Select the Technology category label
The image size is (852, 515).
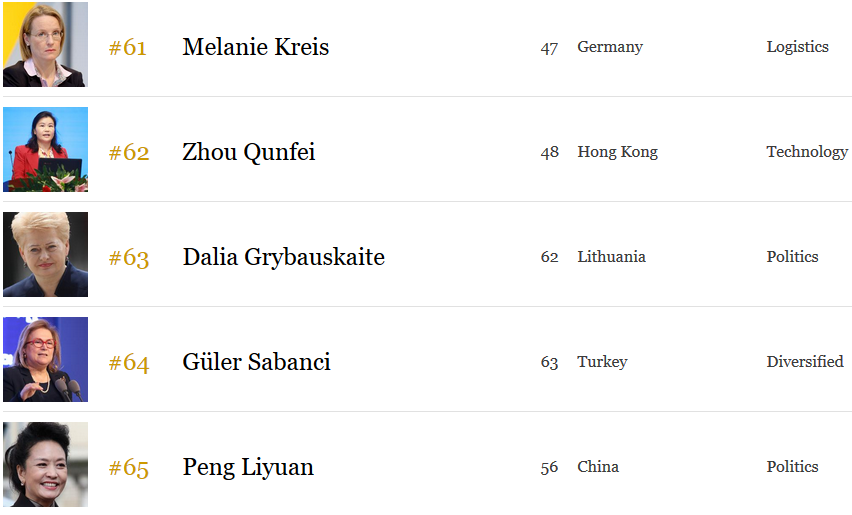click(807, 152)
